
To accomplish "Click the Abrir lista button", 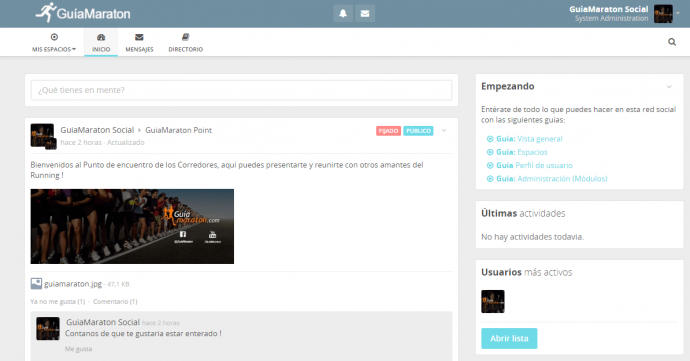I will [509, 338].
